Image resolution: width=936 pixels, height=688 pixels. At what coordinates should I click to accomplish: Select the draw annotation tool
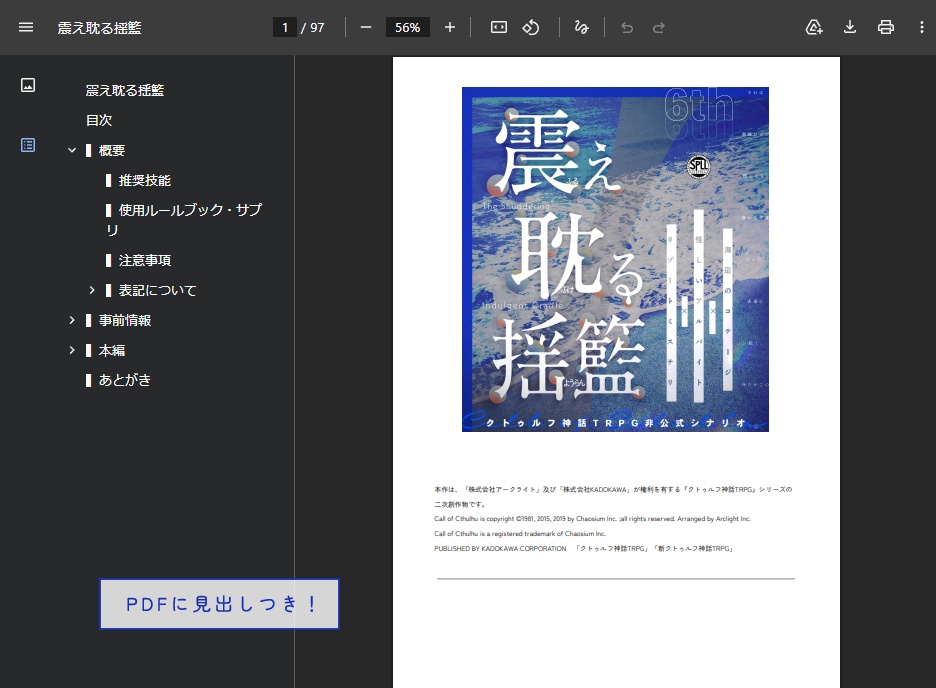[581, 27]
